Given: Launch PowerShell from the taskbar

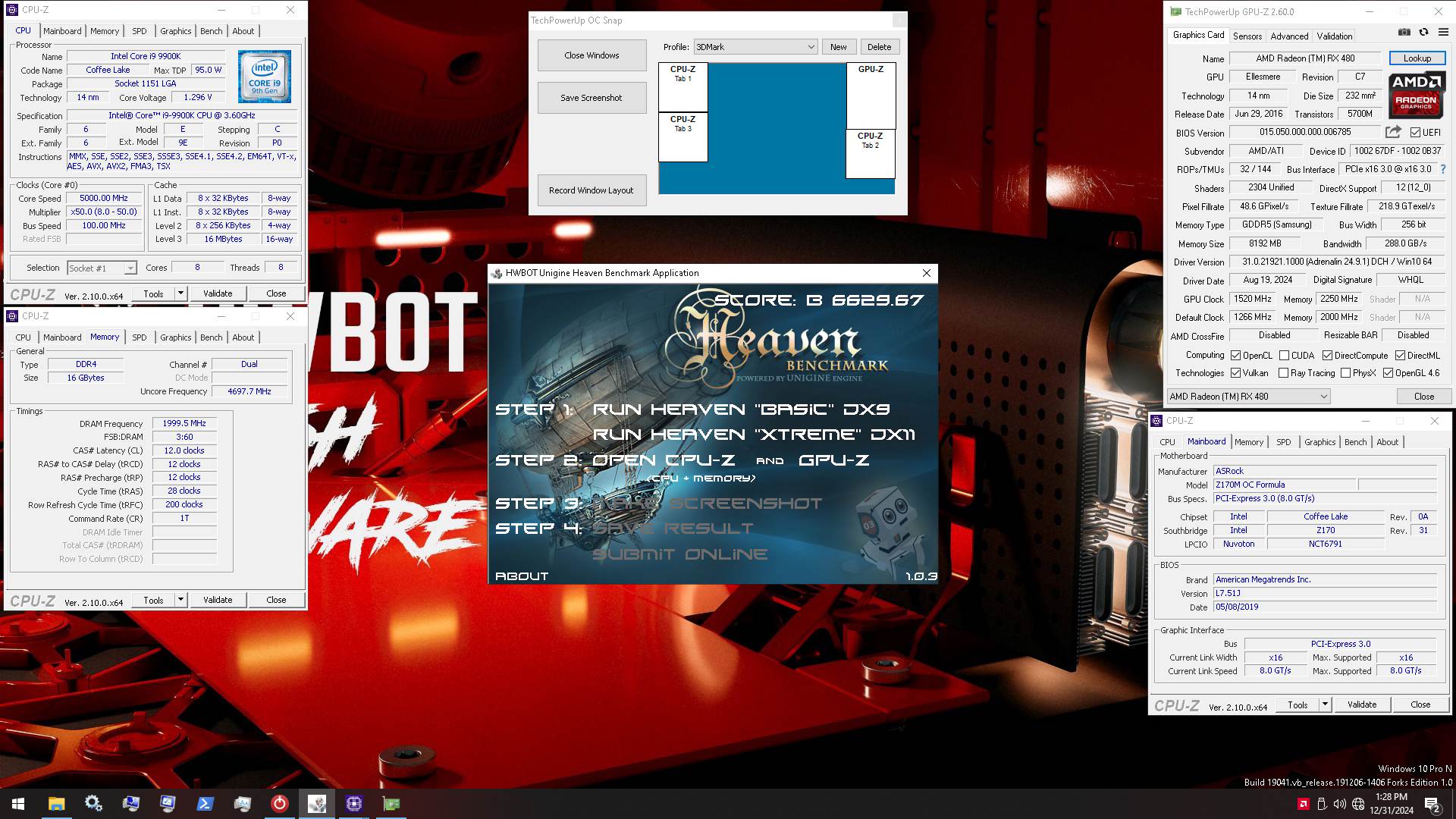Looking at the screenshot, I should pyautogui.click(x=205, y=804).
